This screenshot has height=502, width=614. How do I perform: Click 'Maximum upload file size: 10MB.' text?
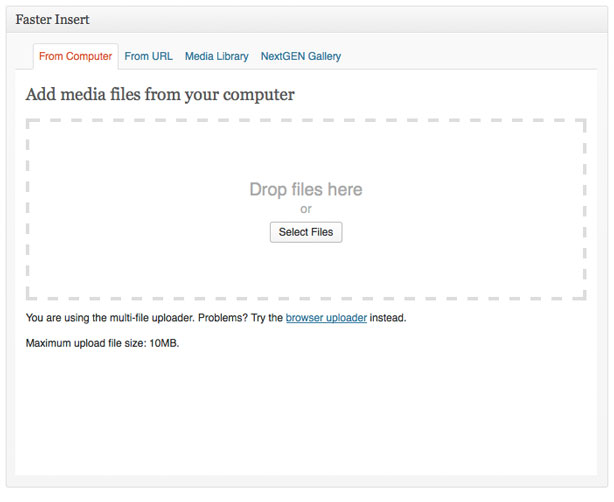tap(103, 343)
